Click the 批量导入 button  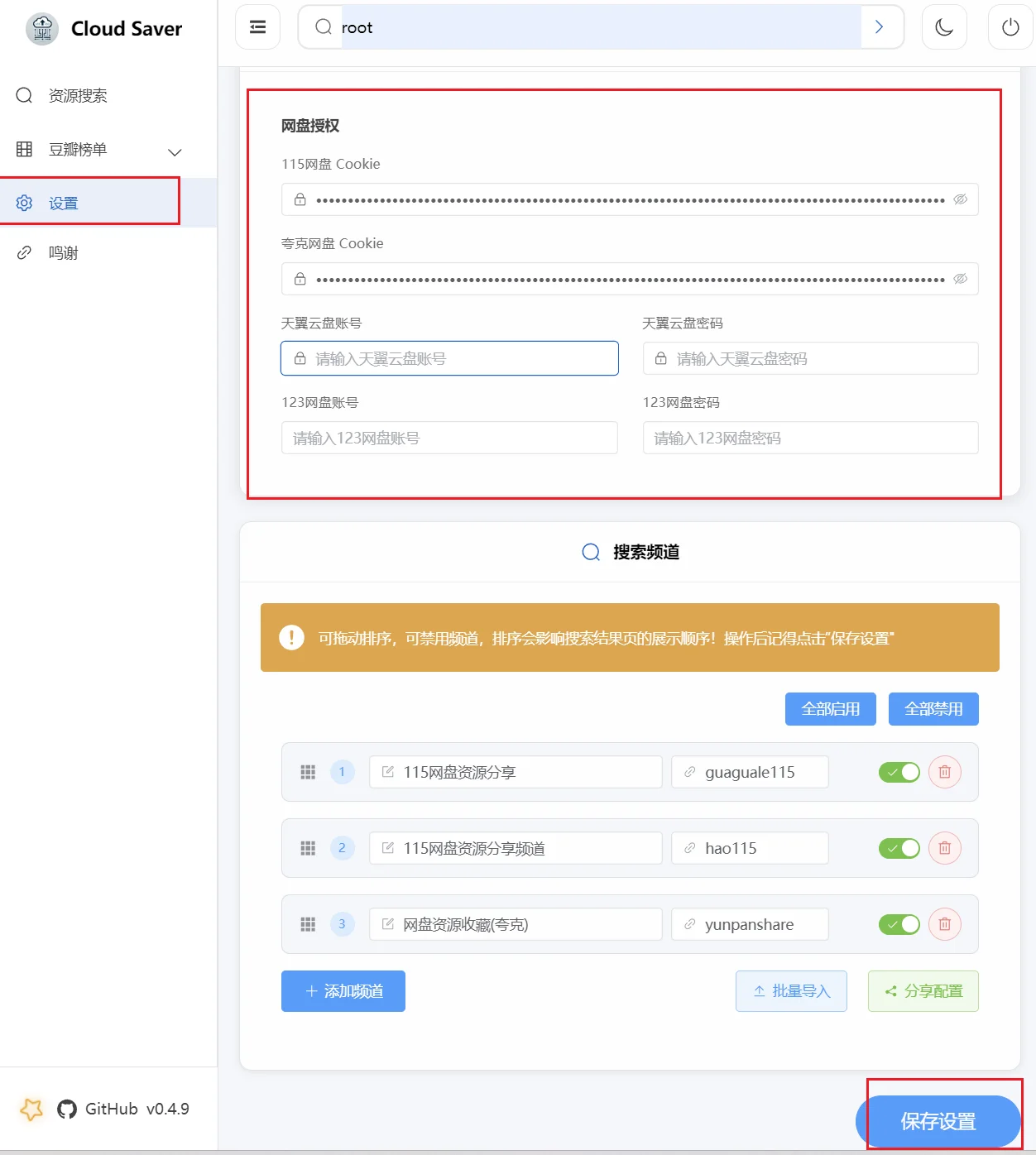click(791, 991)
